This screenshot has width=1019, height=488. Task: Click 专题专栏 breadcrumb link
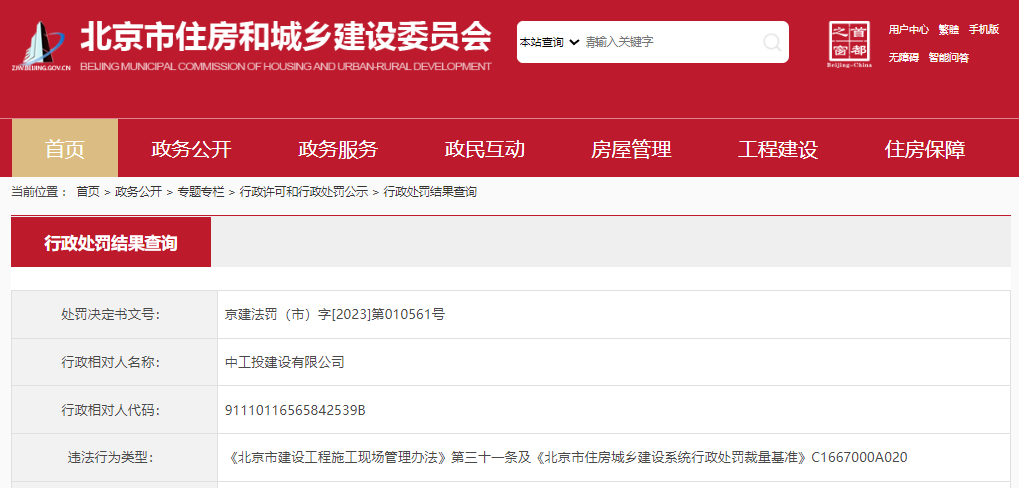pyautogui.click(x=201, y=192)
